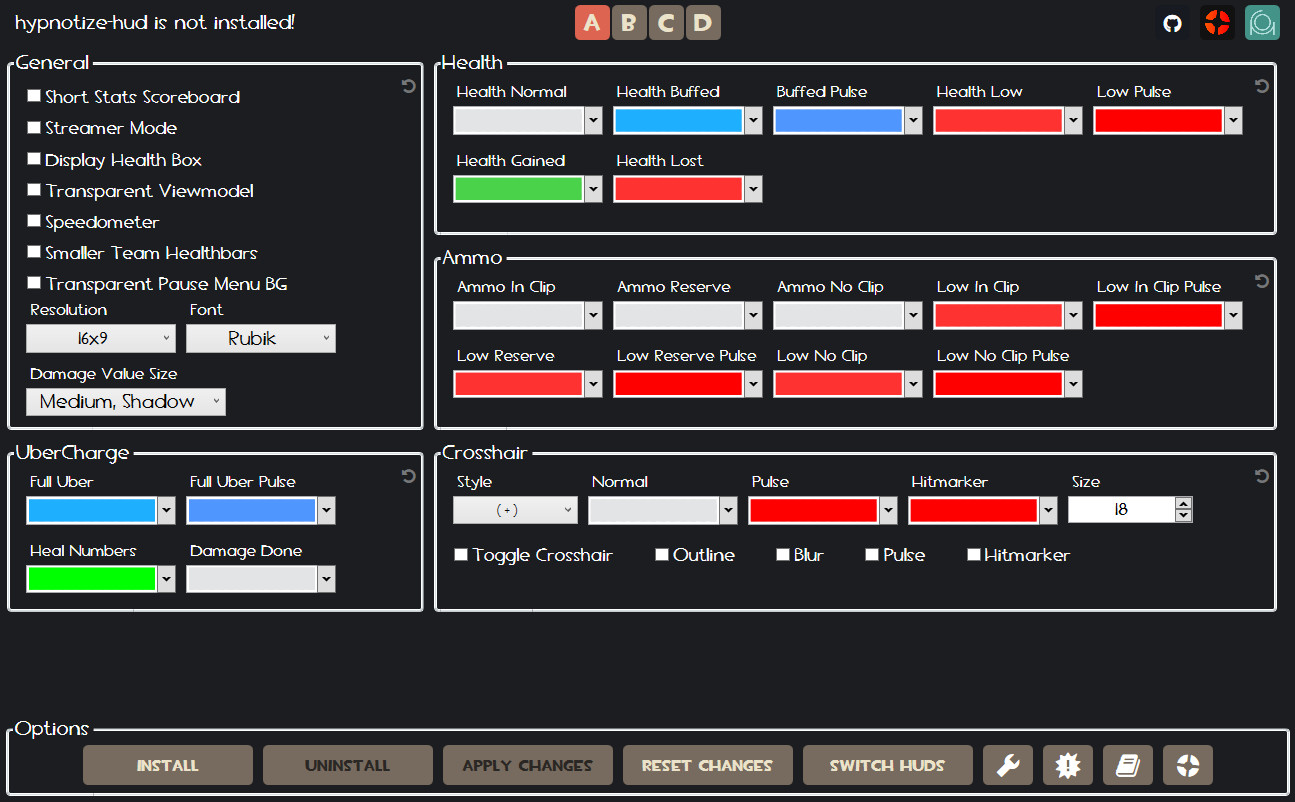
Task: Launch TF2 using the rightmost Options icon
Action: click(1188, 765)
